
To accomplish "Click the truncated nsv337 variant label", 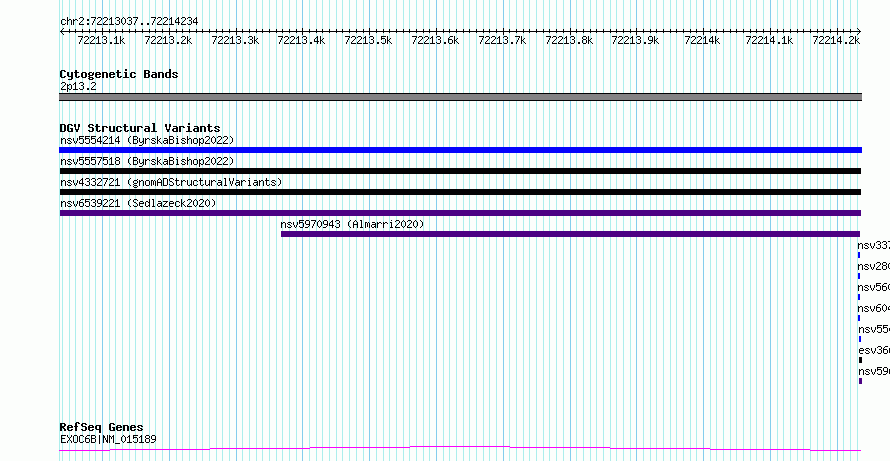I will click(x=874, y=245).
